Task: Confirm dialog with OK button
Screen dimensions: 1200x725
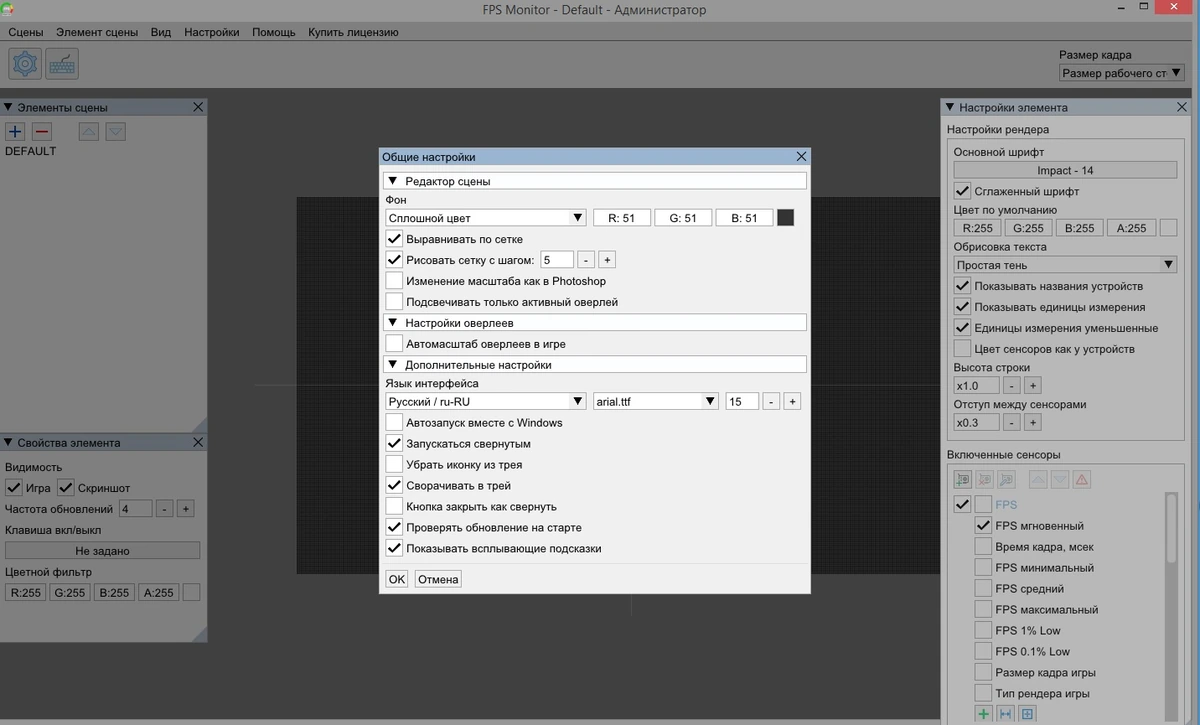Action: (397, 579)
